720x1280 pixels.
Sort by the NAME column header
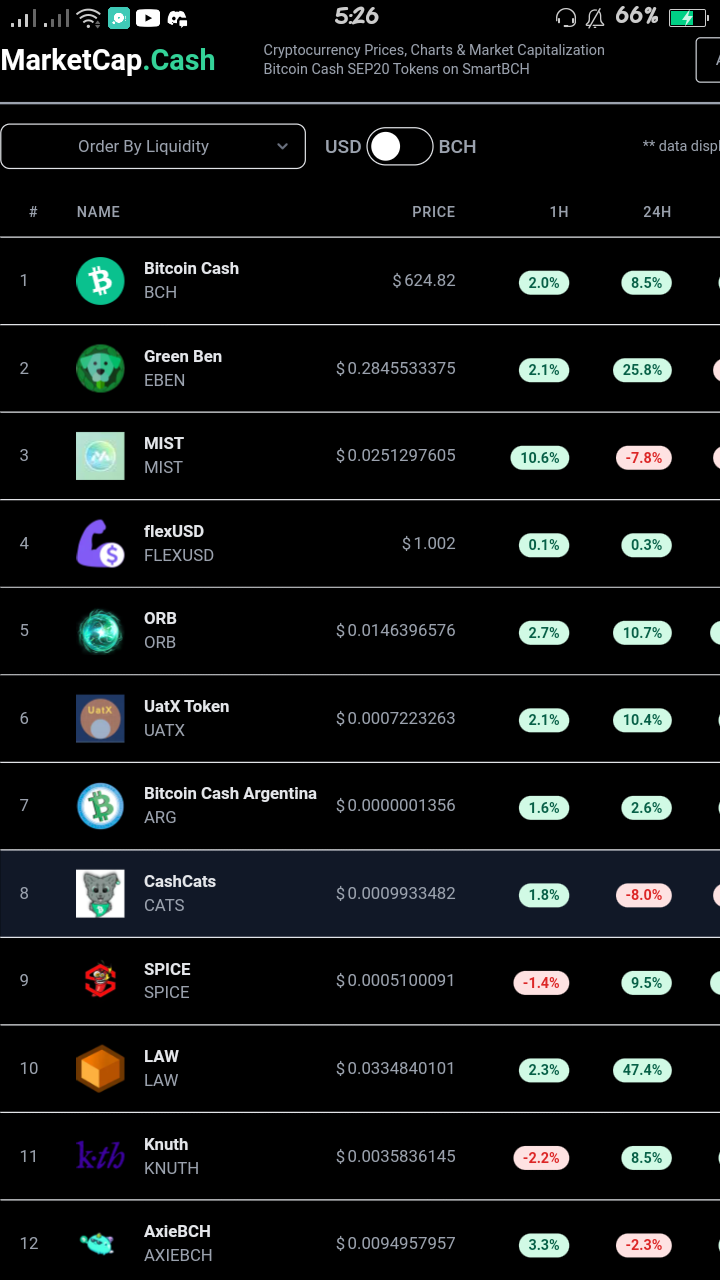tap(98, 212)
